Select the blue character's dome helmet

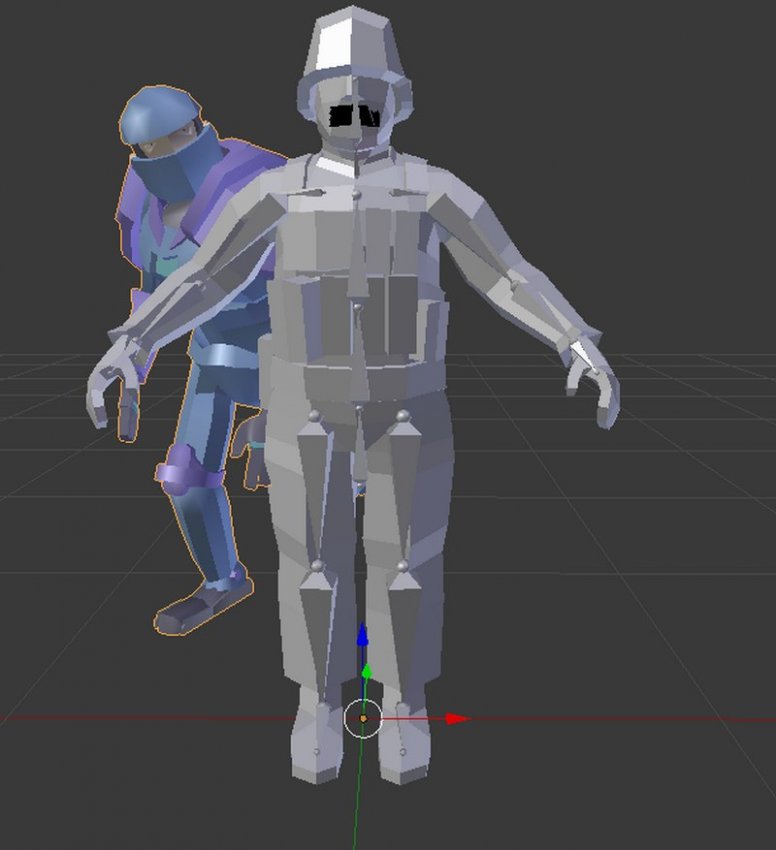pyautogui.click(x=157, y=111)
